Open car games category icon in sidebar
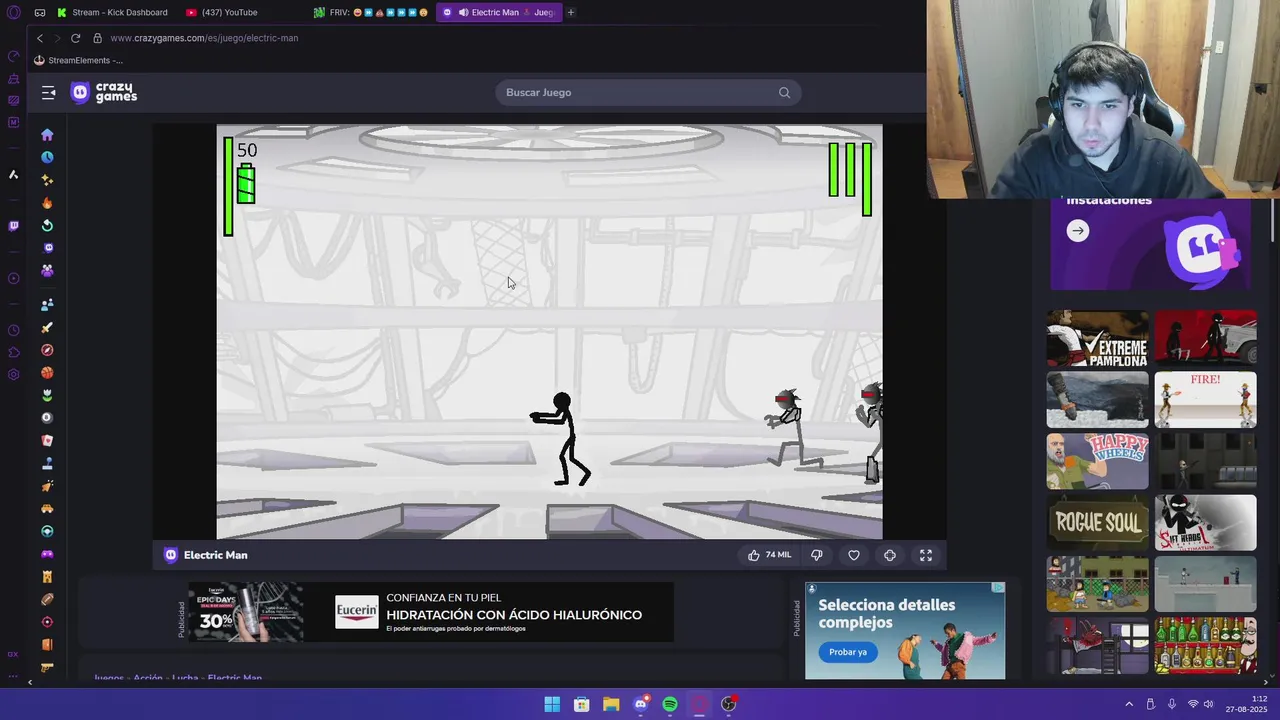Viewport: 1280px width, 720px height. click(47, 509)
